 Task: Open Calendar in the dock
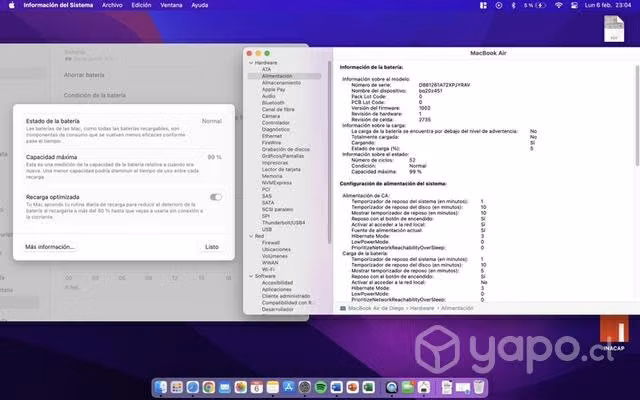coord(257,387)
